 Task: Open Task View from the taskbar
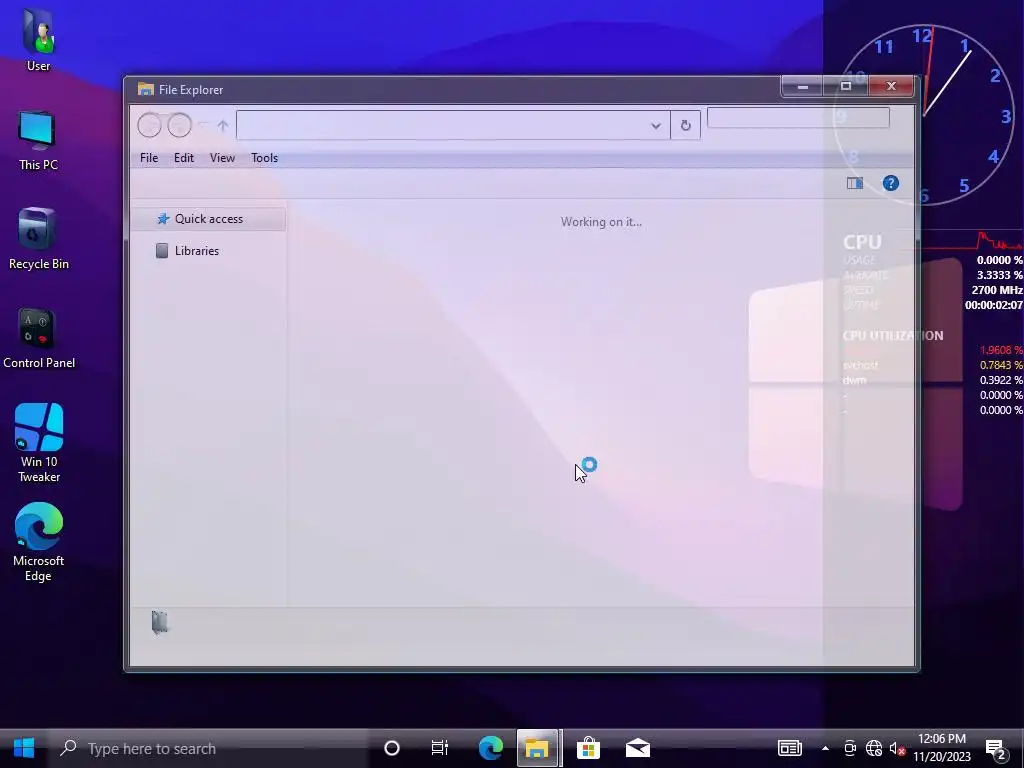coord(440,748)
